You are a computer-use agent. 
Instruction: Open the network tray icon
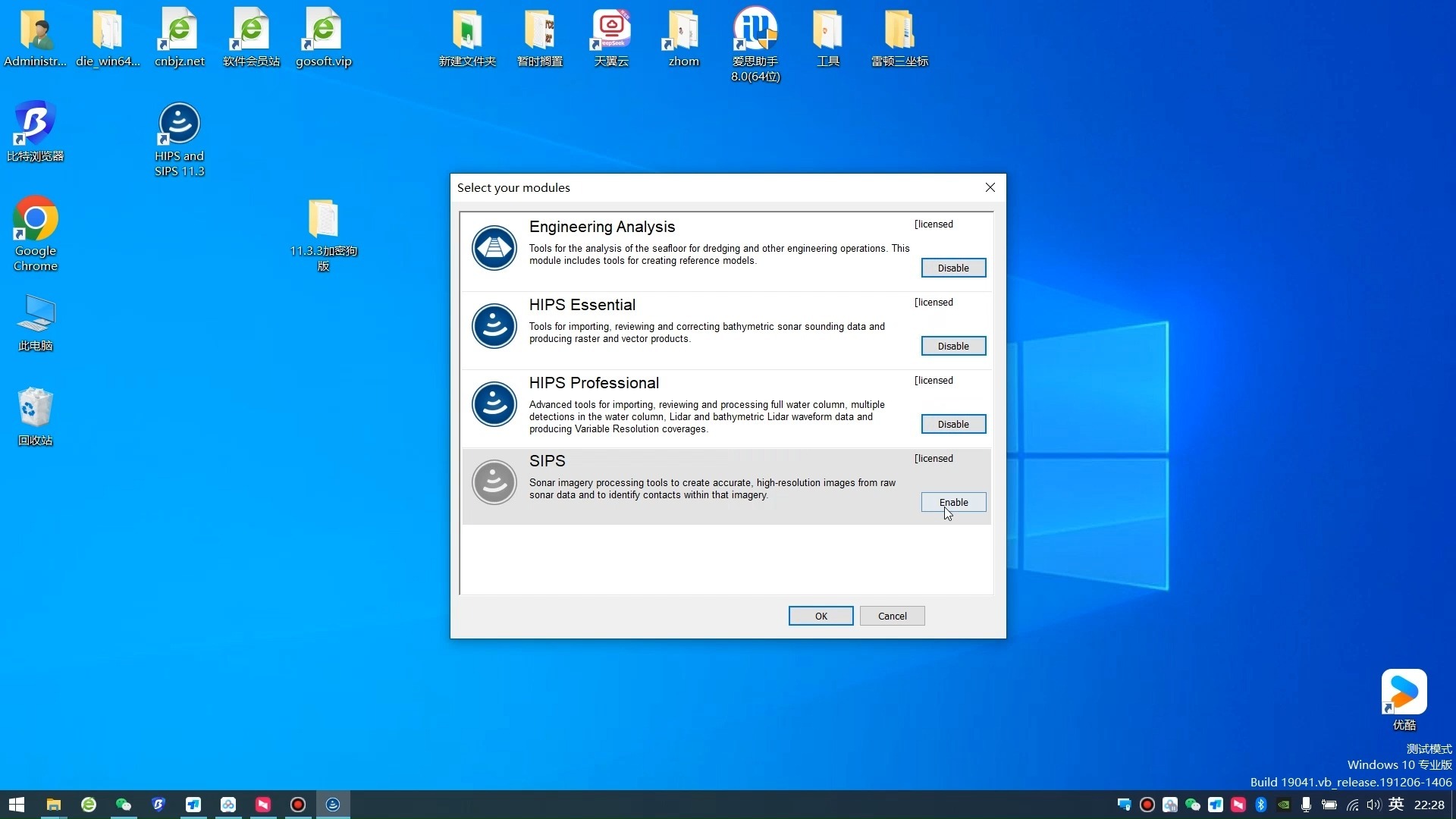1352,805
